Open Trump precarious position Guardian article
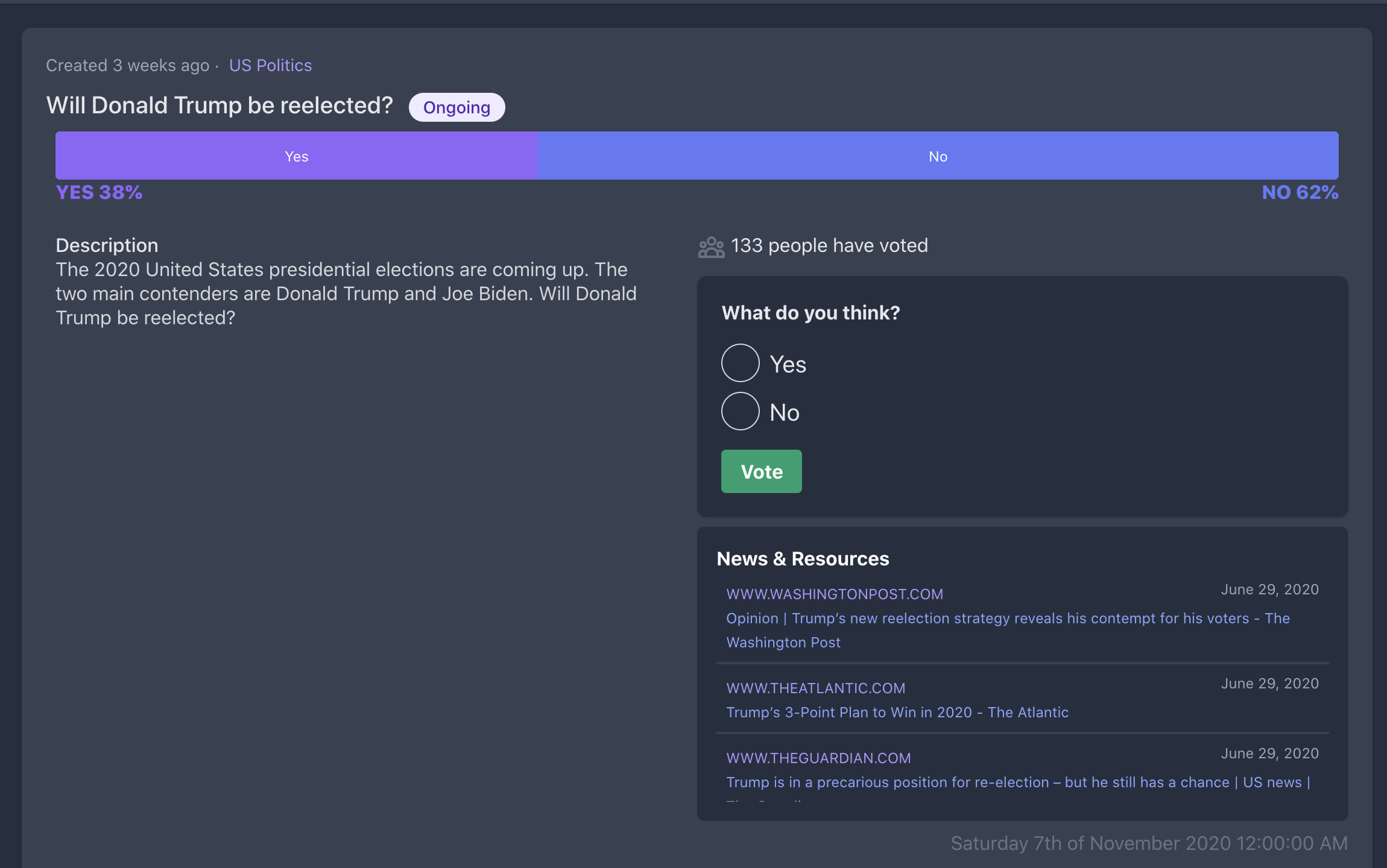 coord(1017,782)
